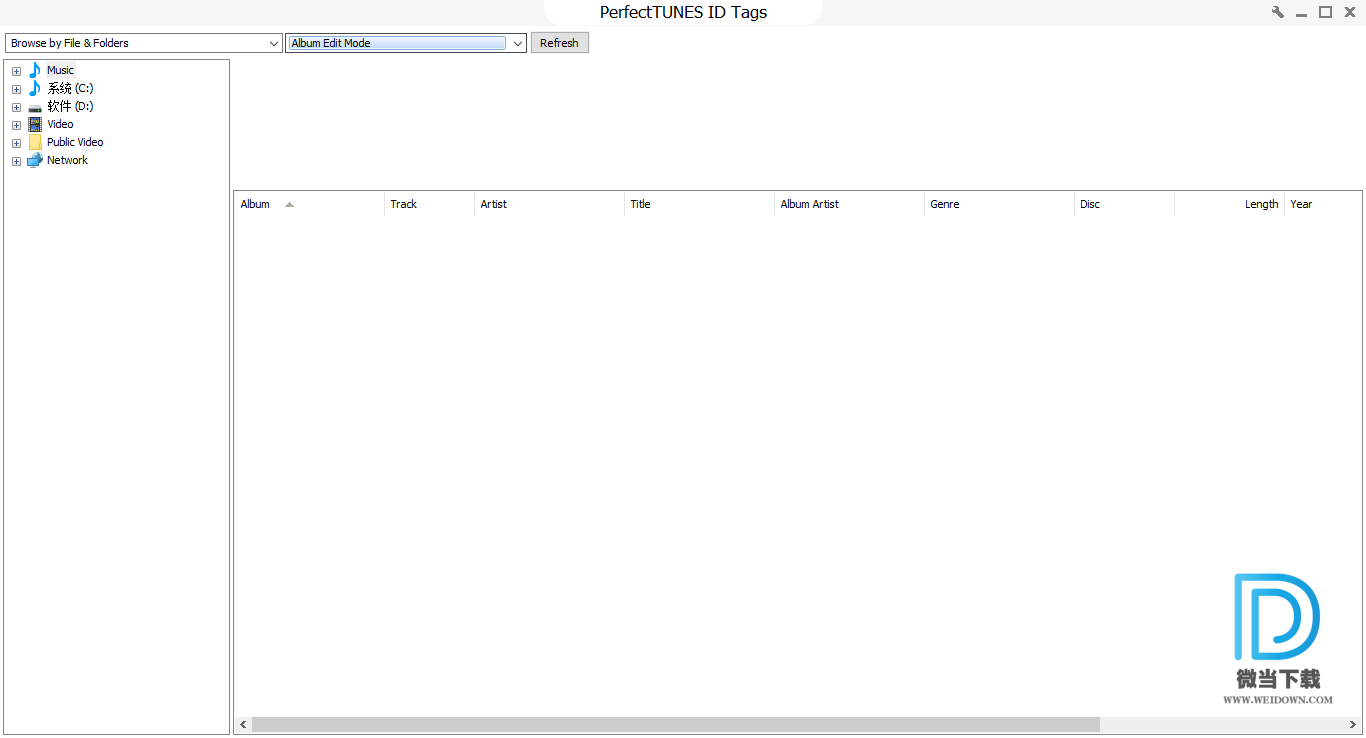1366x738 pixels.
Task: Open the wrench settings icon
Action: (1277, 12)
